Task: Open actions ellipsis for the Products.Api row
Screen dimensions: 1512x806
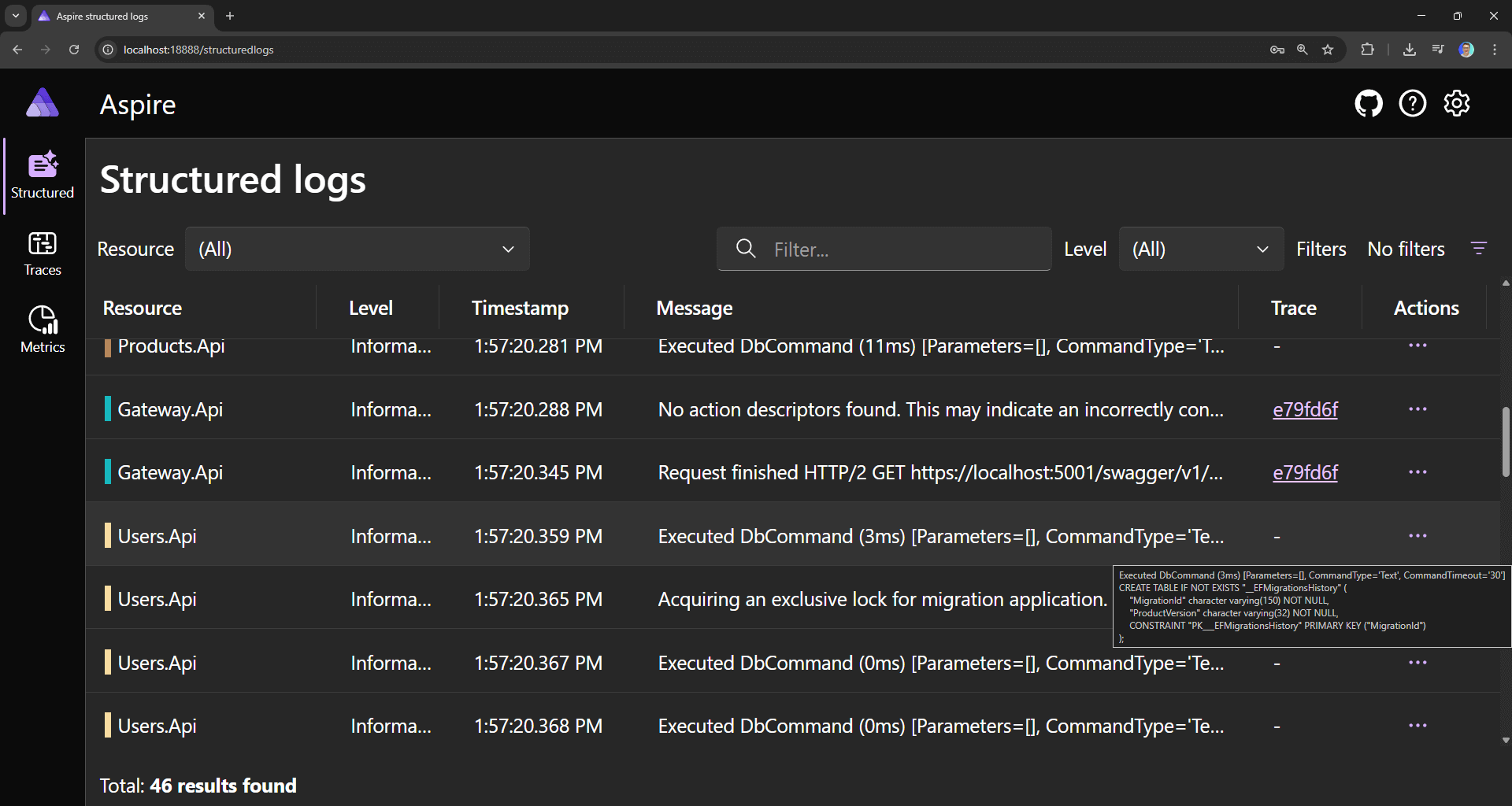Action: [1417, 346]
